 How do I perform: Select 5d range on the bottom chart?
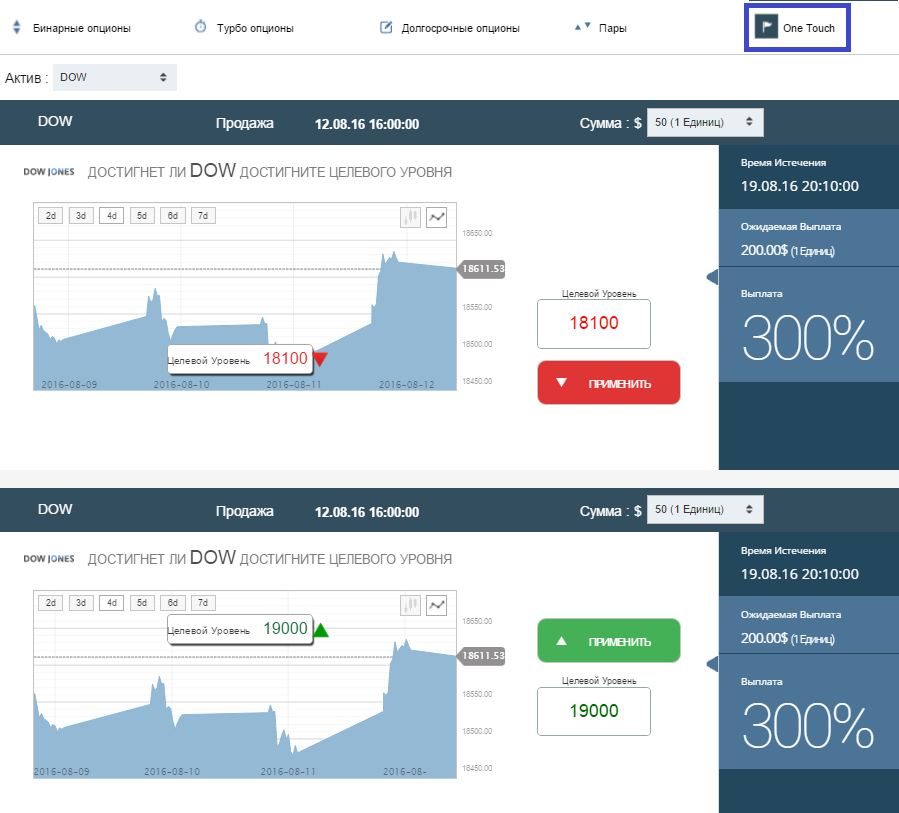tap(142, 603)
